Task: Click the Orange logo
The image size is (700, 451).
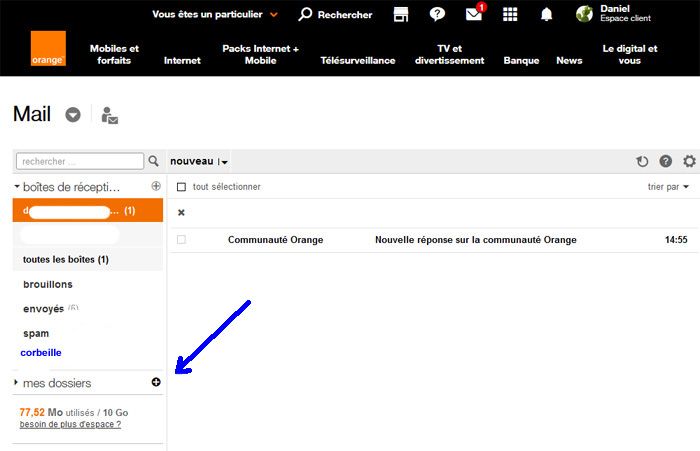Action: pyautogui.click(x=48, y=48)
